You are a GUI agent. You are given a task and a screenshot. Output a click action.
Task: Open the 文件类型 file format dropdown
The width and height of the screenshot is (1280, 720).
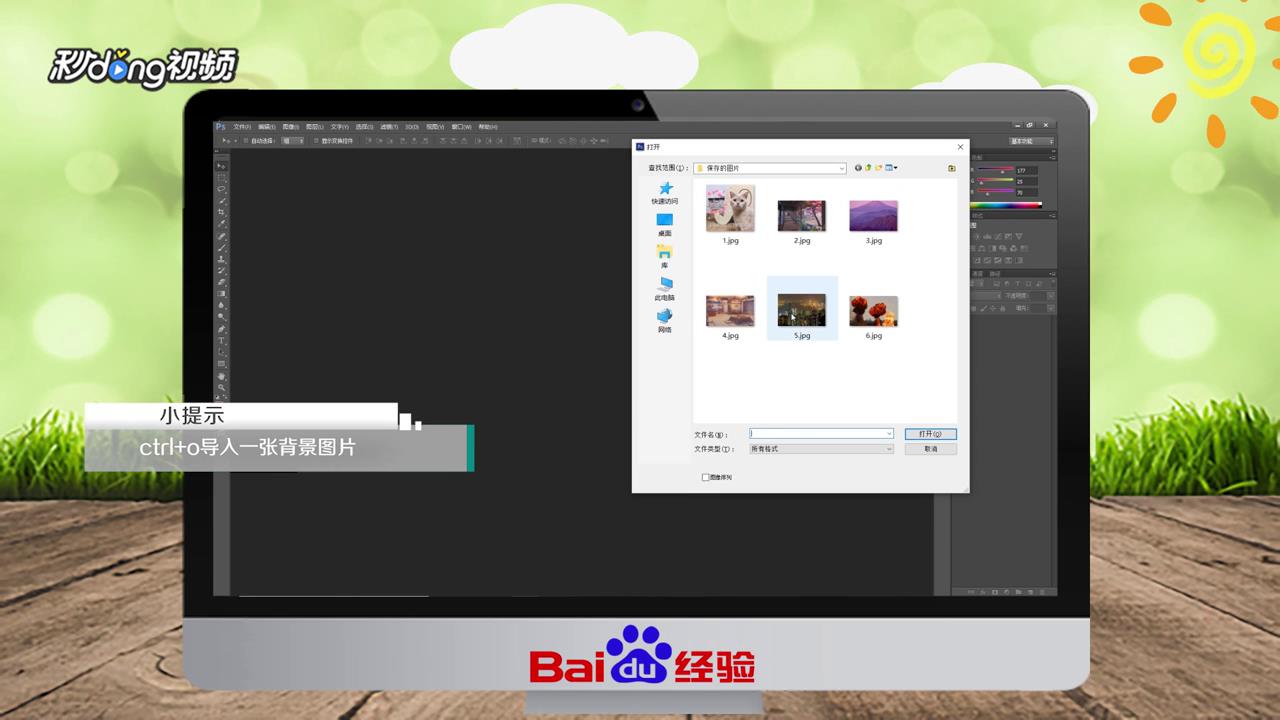888,448
